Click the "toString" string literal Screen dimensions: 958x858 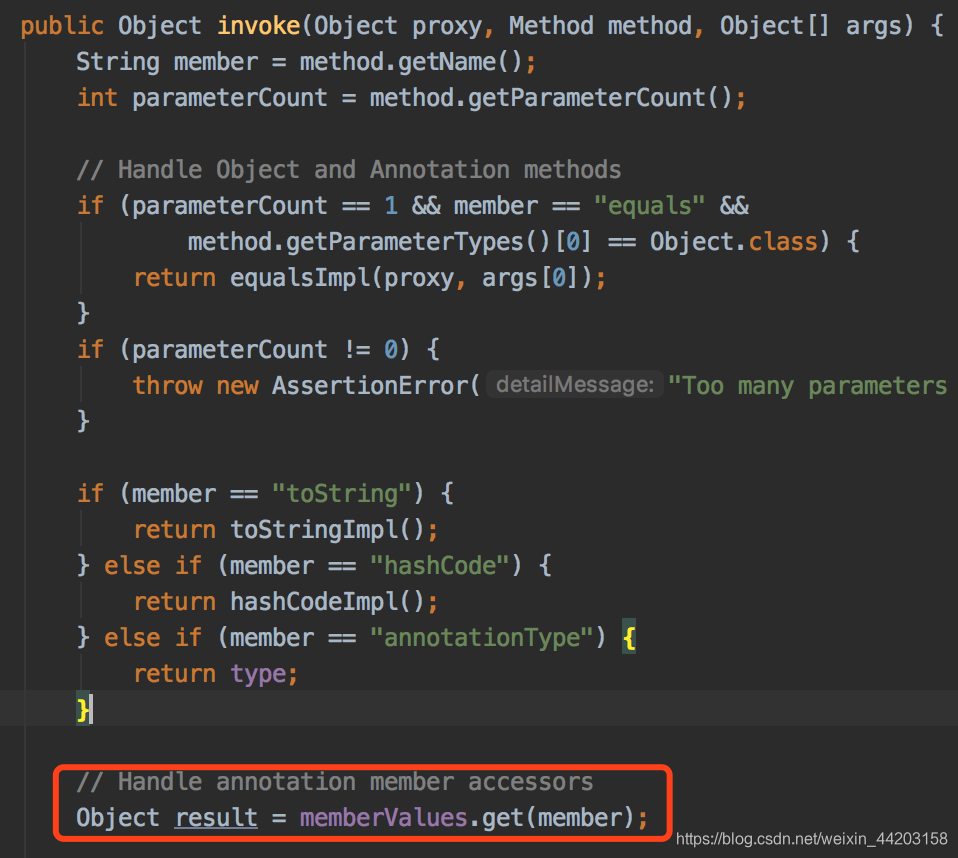click(342, 494)
